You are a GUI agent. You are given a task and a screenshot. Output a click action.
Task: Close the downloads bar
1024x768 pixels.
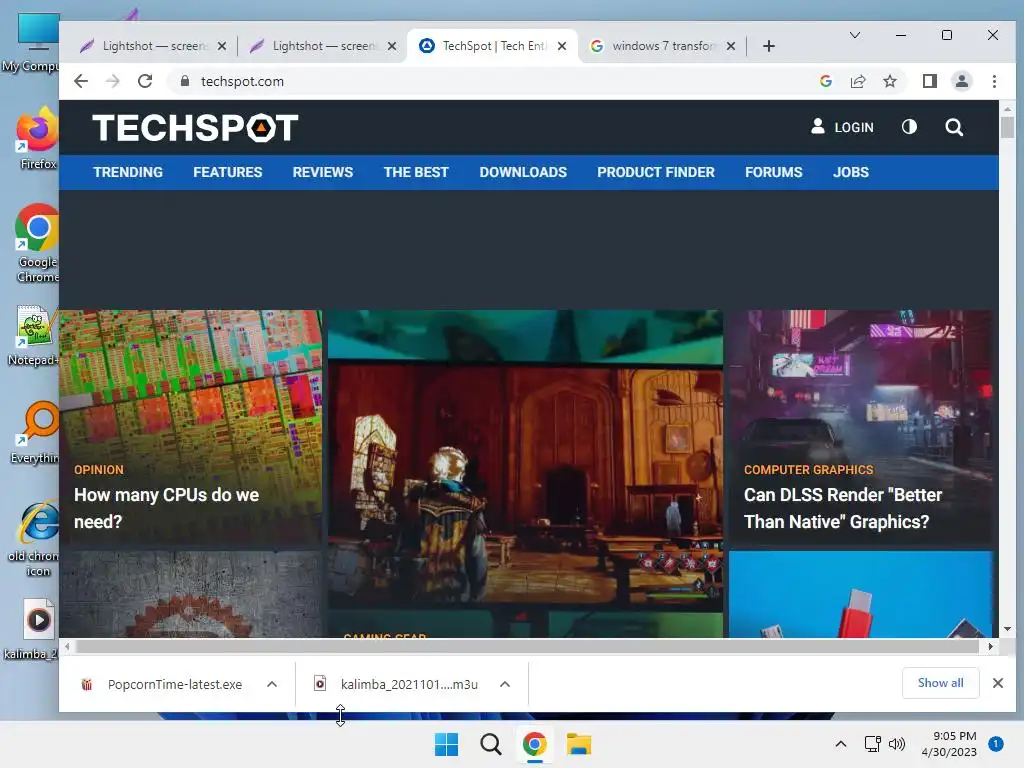pyautogui.click(x=998, y=683)
